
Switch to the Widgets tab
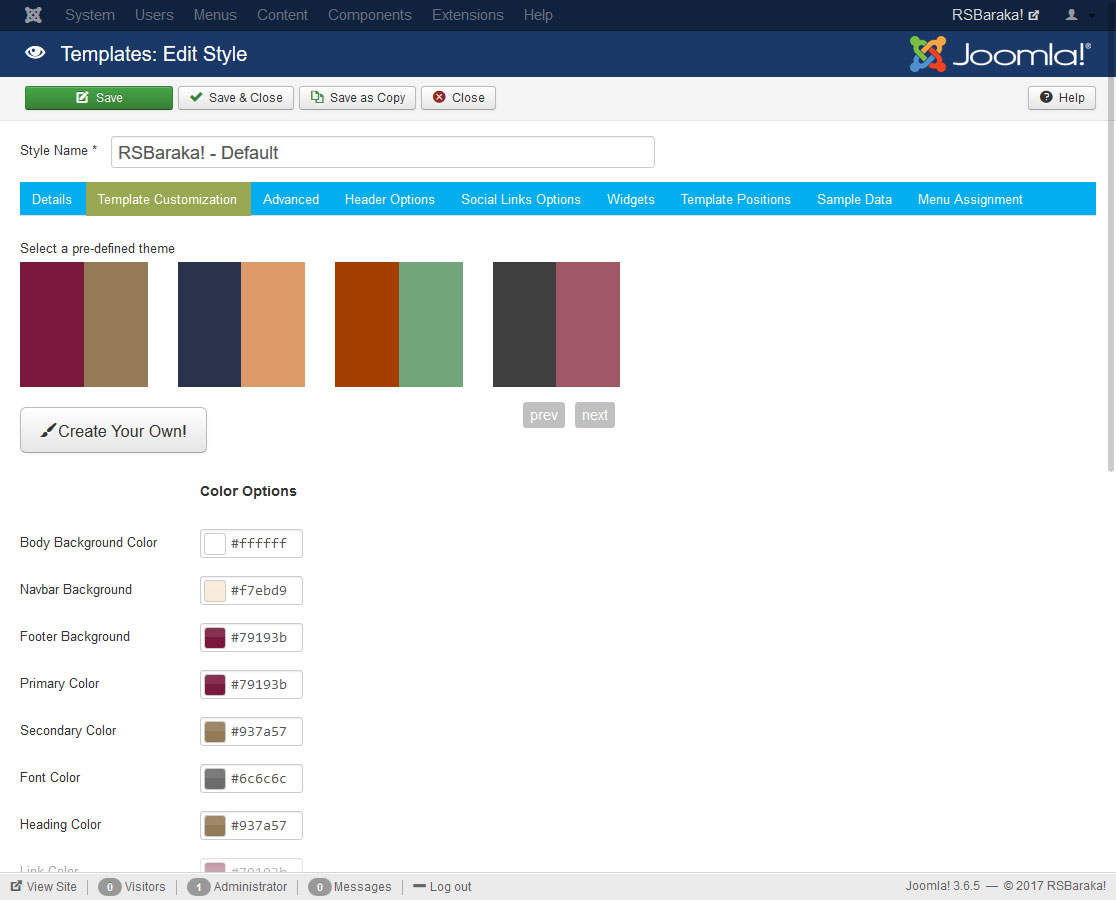tap(631, 199)
